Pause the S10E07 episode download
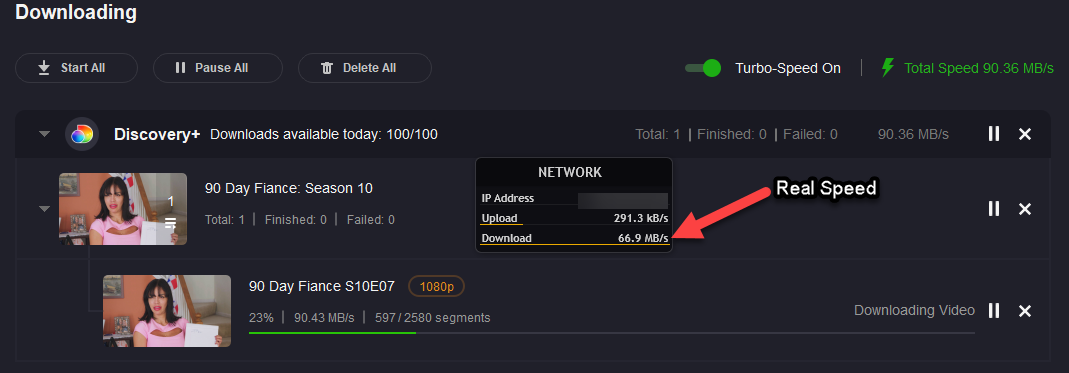This screenshot has width=1069, height=373. (x=993, y=310)
